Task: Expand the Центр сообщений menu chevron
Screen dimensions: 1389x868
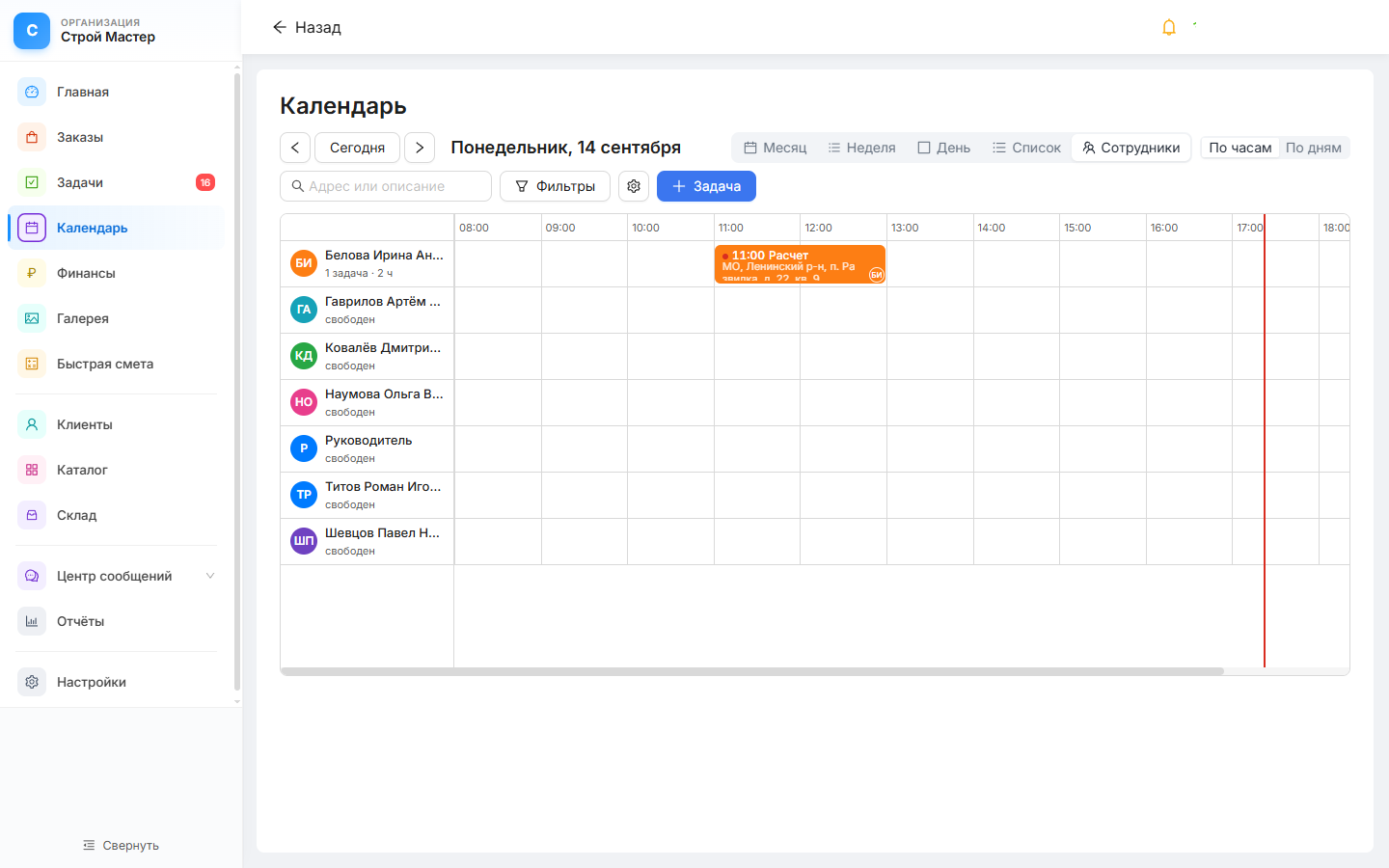Action: 210,576
